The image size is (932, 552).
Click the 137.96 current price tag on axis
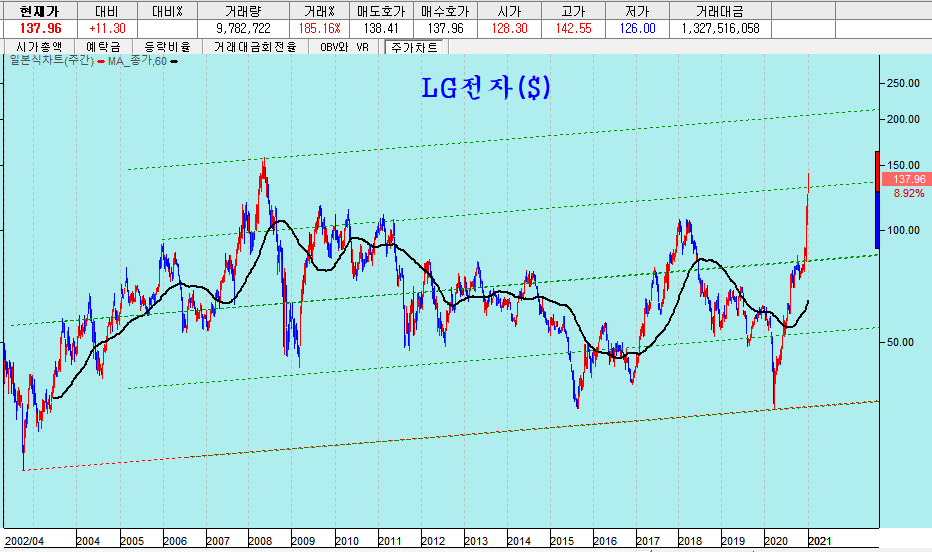pos(908,179)
